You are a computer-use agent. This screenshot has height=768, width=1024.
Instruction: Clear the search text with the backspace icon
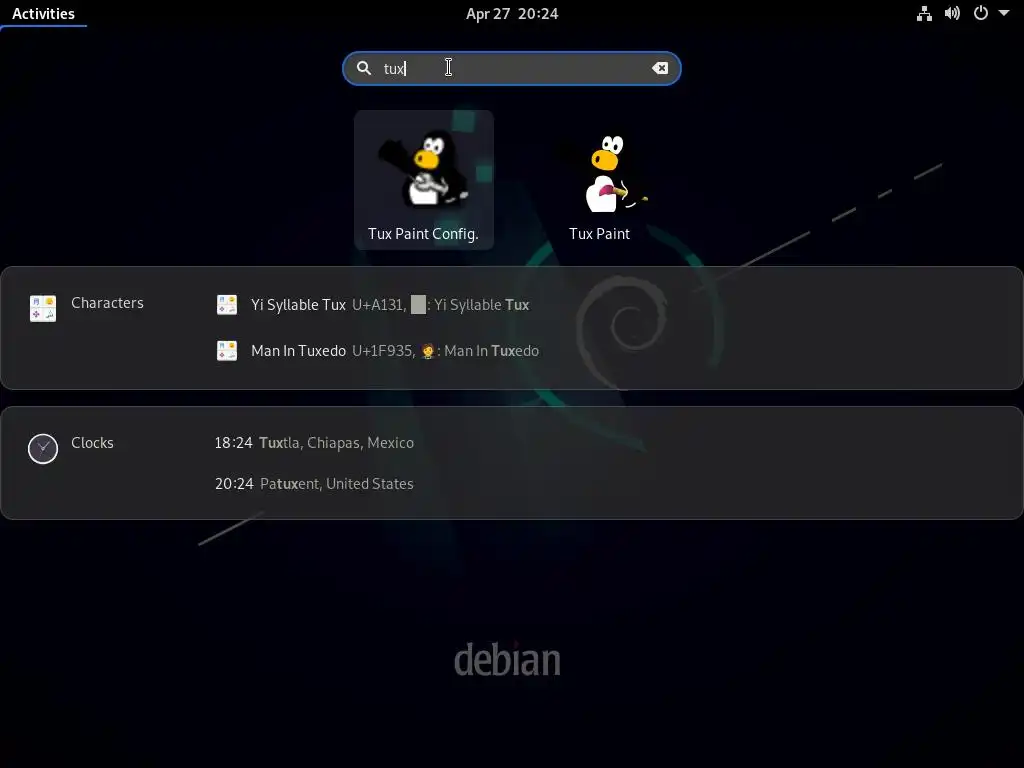(660, 68)
